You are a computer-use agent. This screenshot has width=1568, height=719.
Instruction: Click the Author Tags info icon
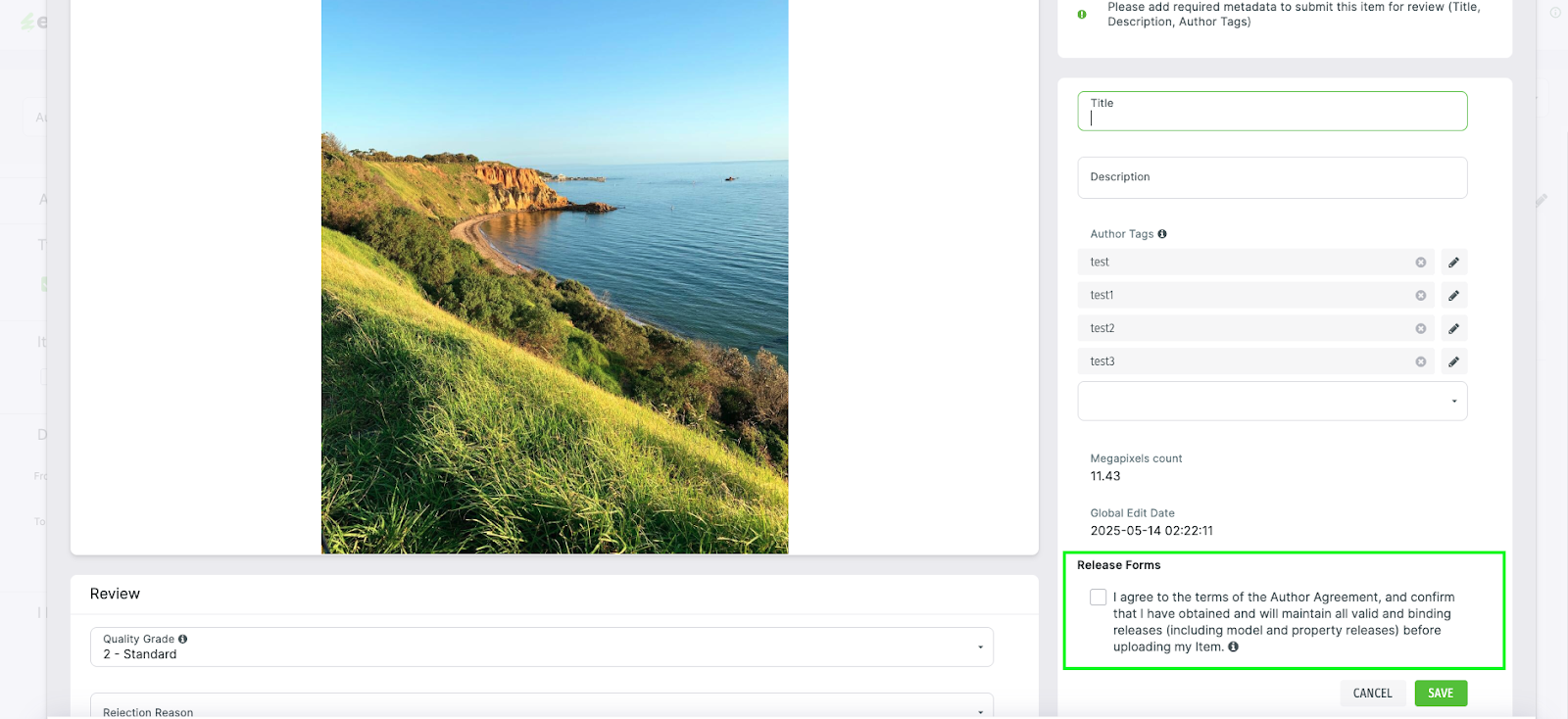(x=1162, y=234)
